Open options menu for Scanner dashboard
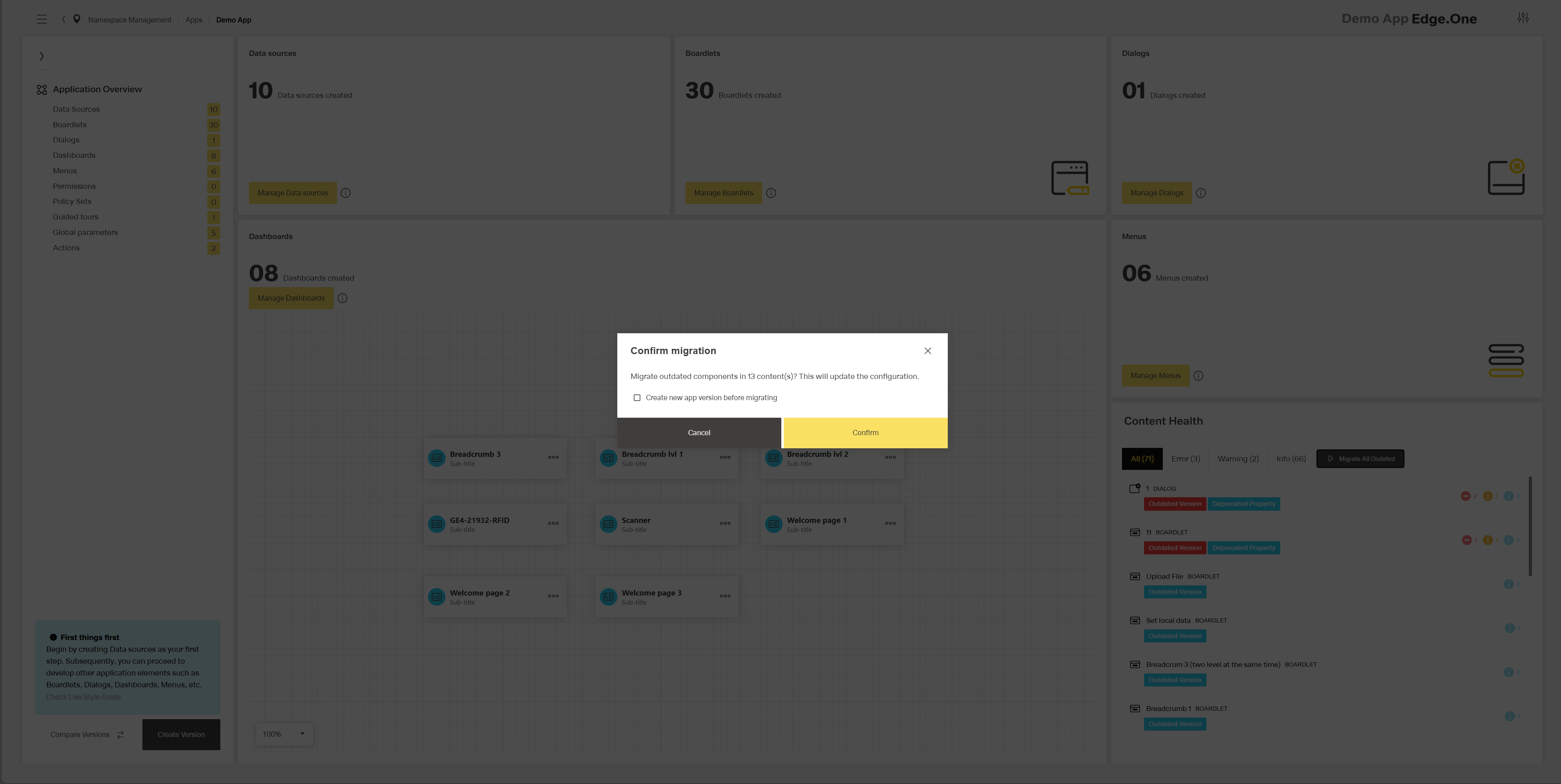The image size is (1561, 784). (725, 523)
